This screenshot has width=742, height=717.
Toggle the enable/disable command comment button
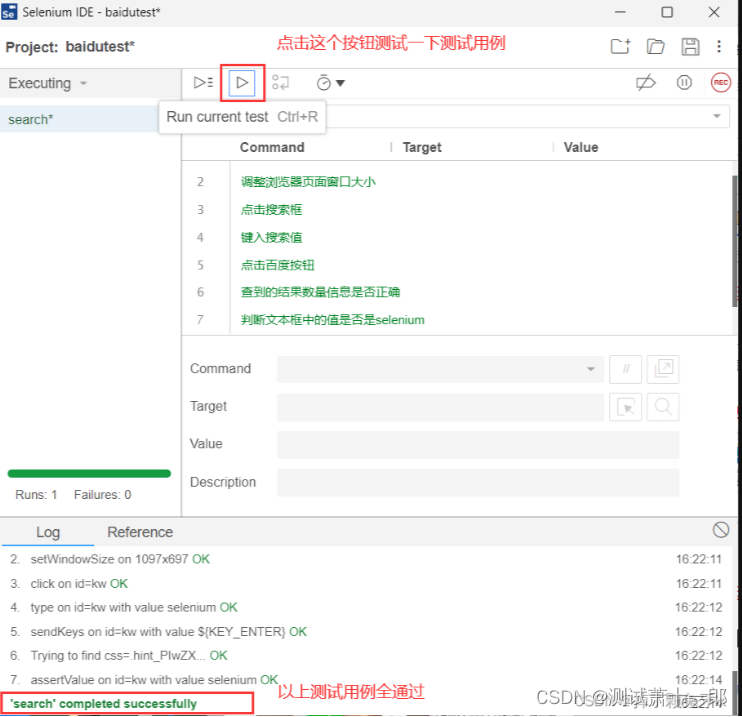(626, 369)
